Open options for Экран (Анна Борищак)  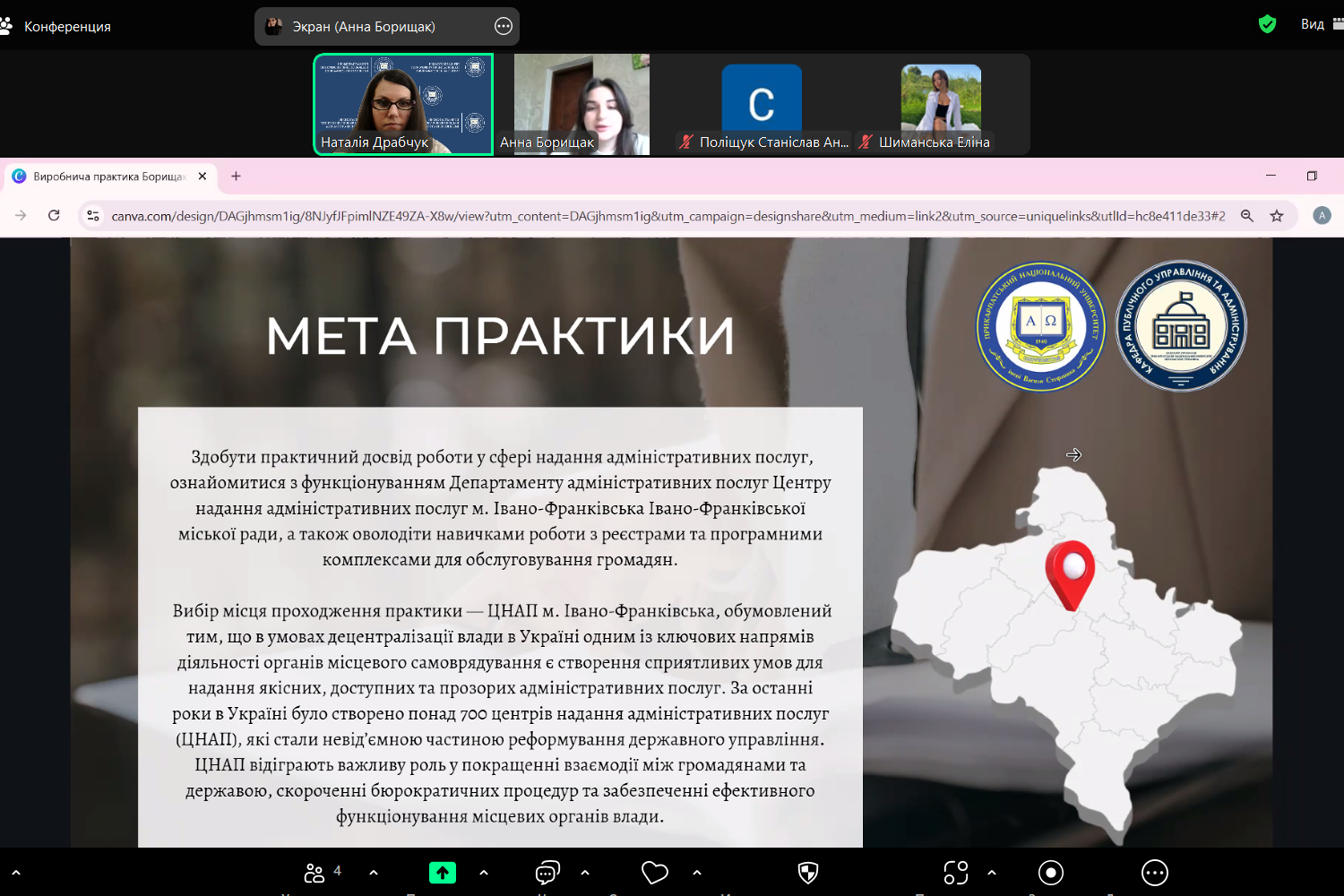(x=504, y=27)
